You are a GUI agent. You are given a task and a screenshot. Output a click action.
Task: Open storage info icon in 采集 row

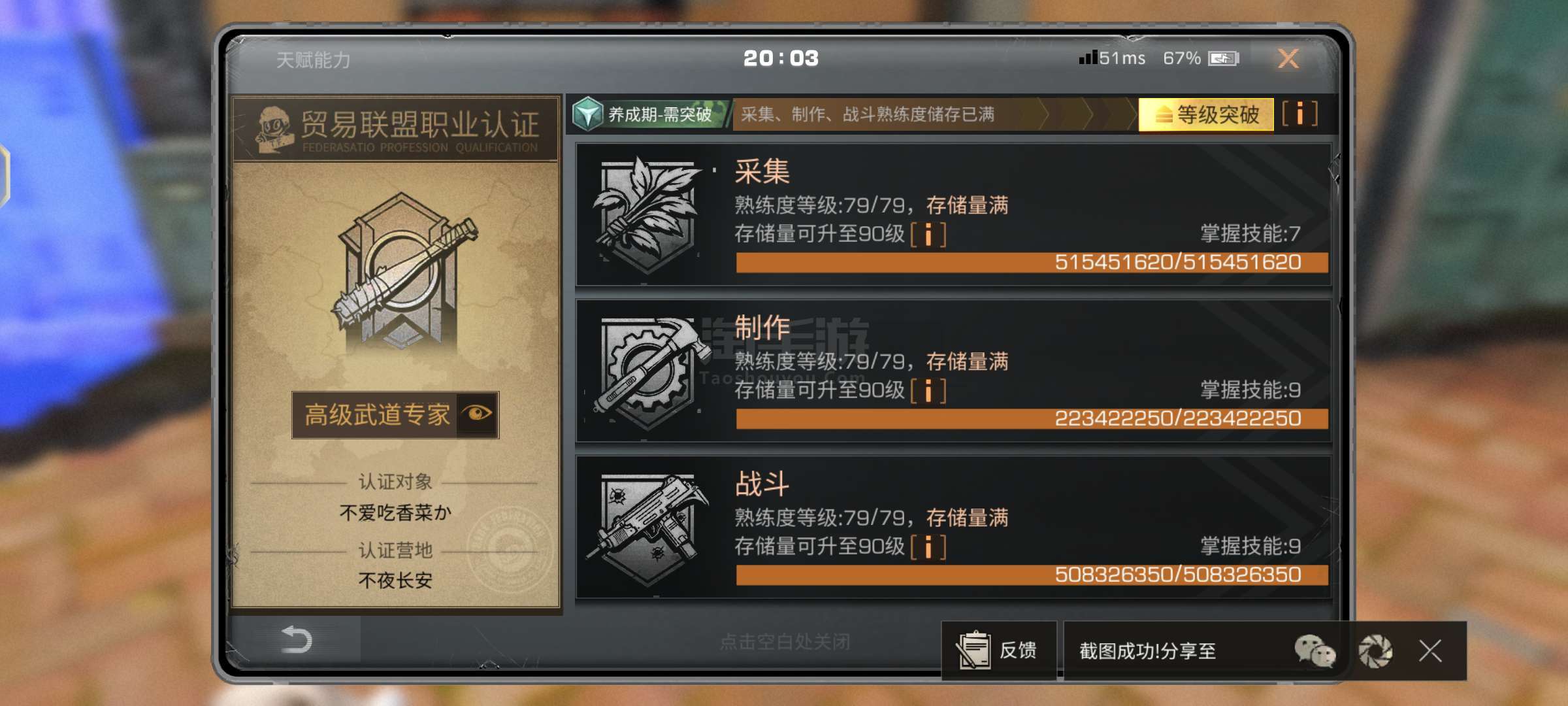(x=928, y=234)
